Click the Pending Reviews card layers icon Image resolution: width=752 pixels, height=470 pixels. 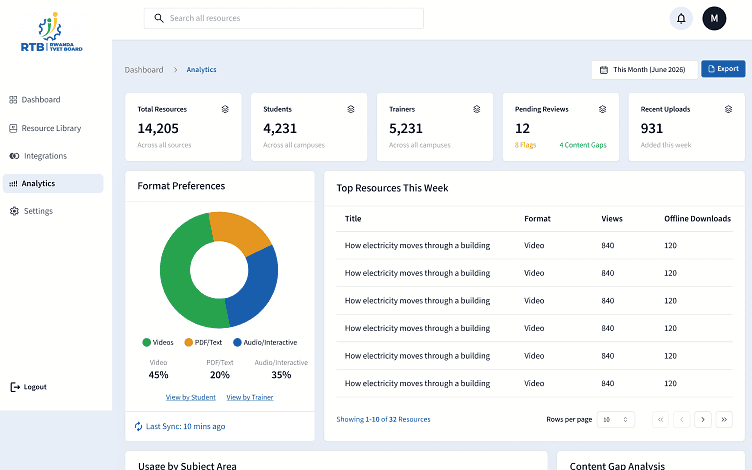click(x=602, y=109)
